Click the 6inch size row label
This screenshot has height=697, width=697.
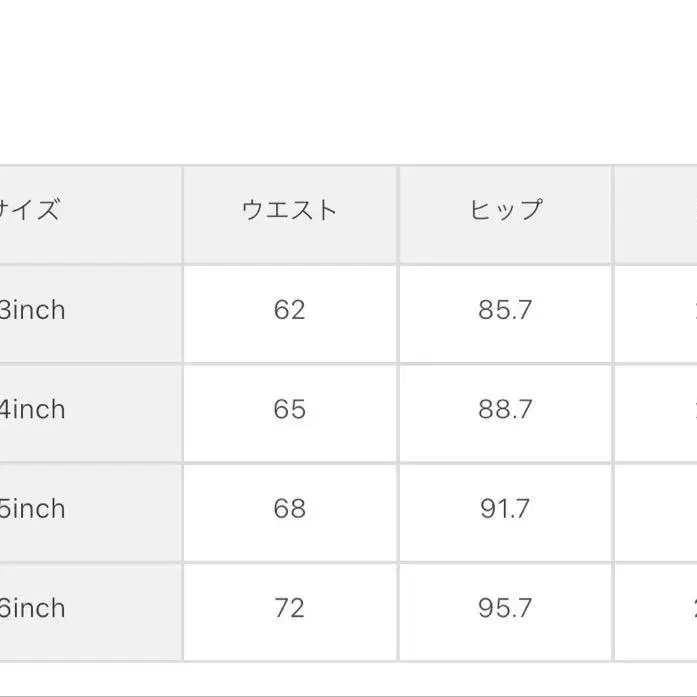click(32, 608)
